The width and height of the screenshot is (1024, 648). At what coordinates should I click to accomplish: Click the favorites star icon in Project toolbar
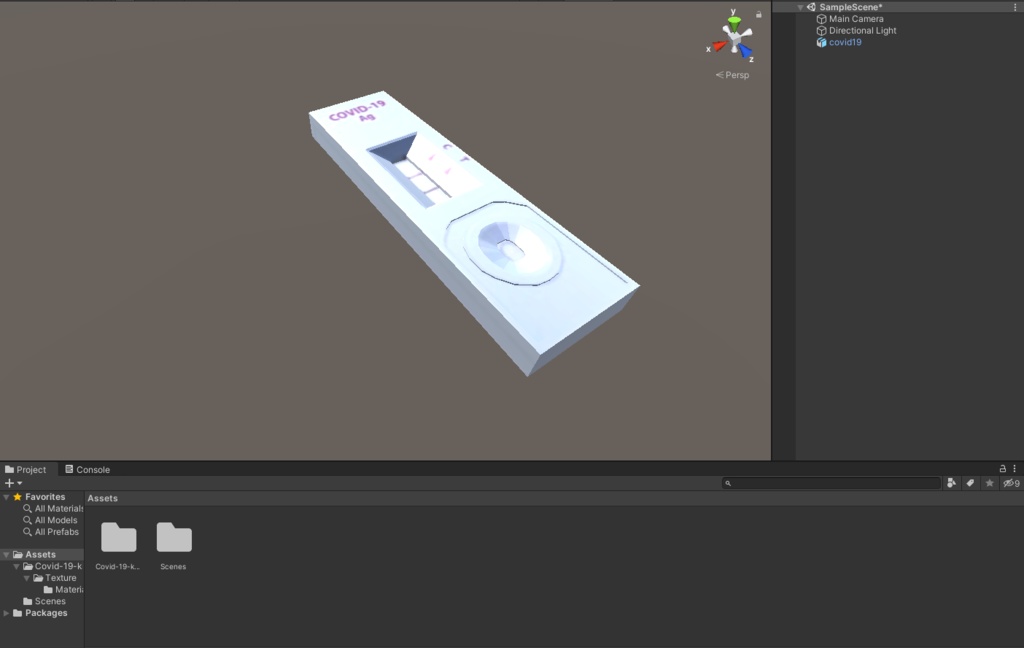989,483
